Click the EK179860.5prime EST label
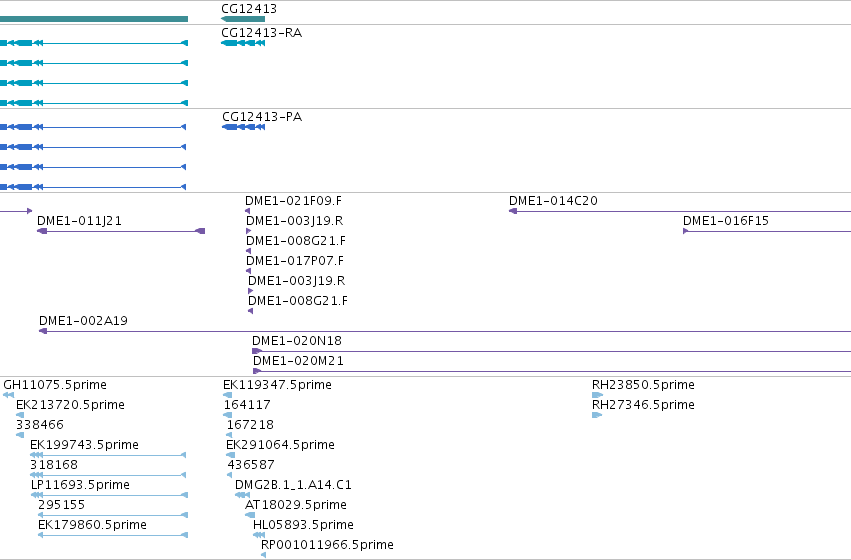Viewport: 851px width, 560px height. point(92,525)
